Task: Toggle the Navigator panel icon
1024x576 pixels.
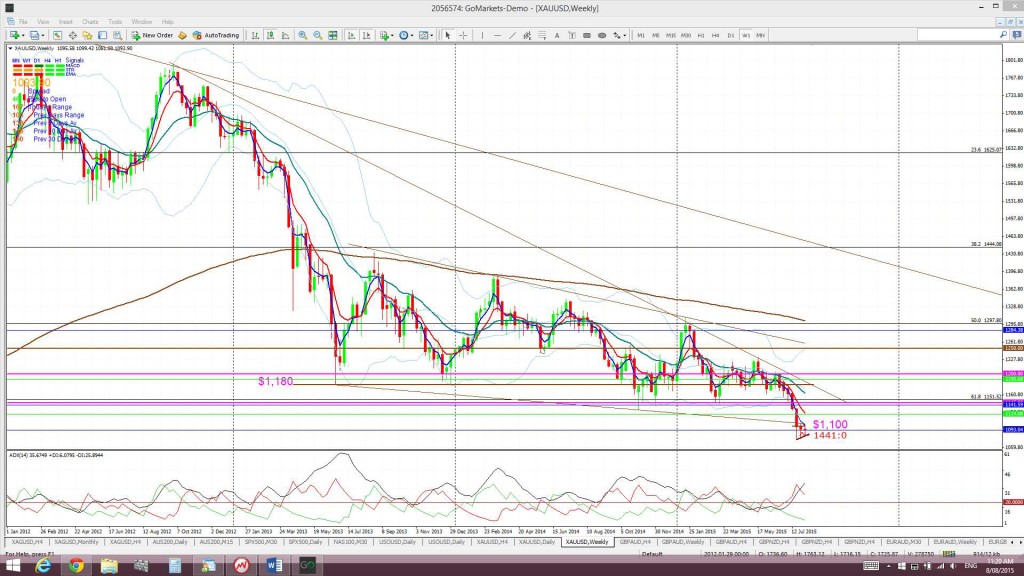Action: pyautogui.click(x=88, y=35)
